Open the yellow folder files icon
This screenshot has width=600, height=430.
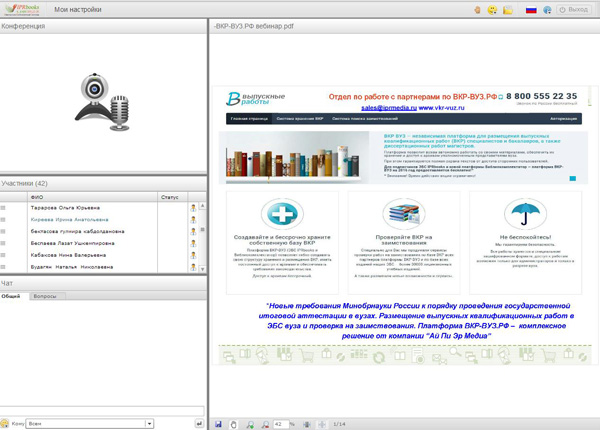point(508,10)
